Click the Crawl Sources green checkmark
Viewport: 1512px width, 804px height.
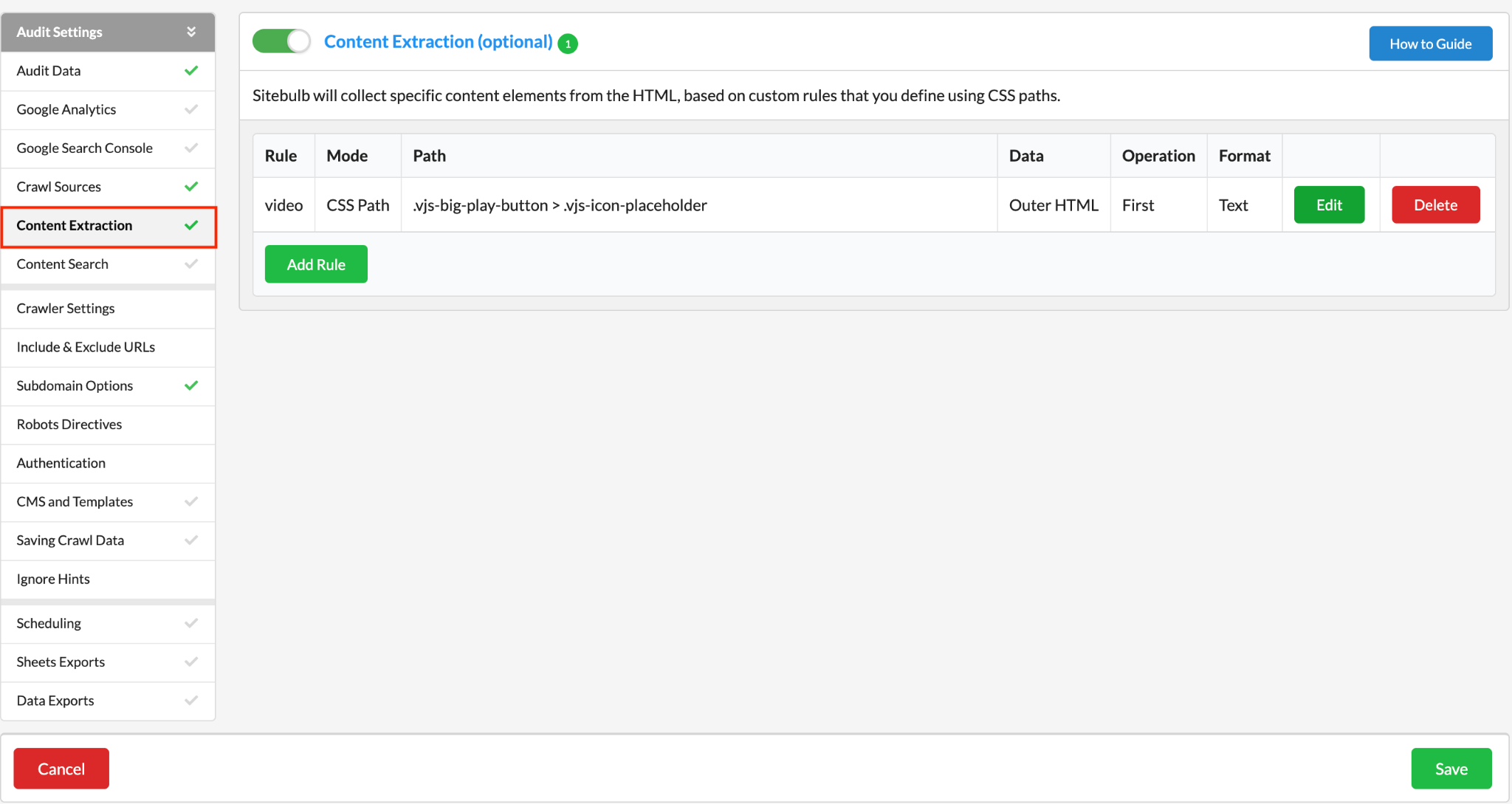tap(191, 187)
